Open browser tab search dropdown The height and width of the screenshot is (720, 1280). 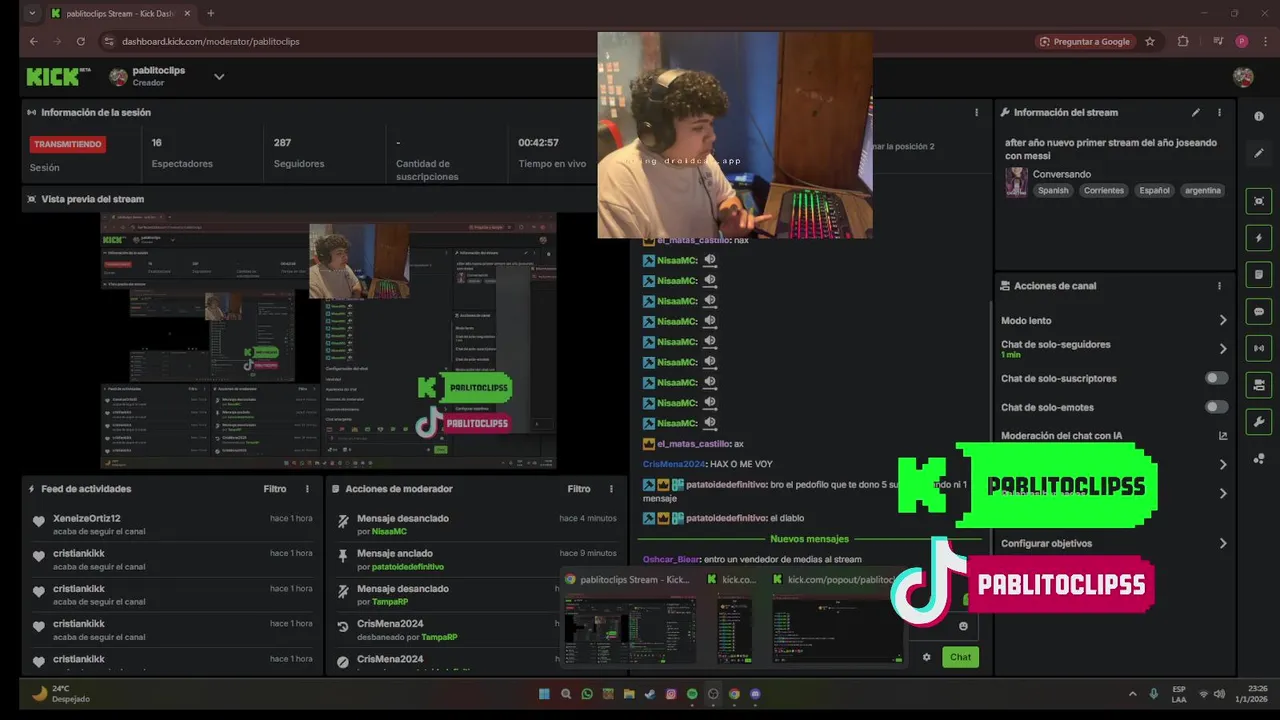pyautogui.click(x=32, y=14)
